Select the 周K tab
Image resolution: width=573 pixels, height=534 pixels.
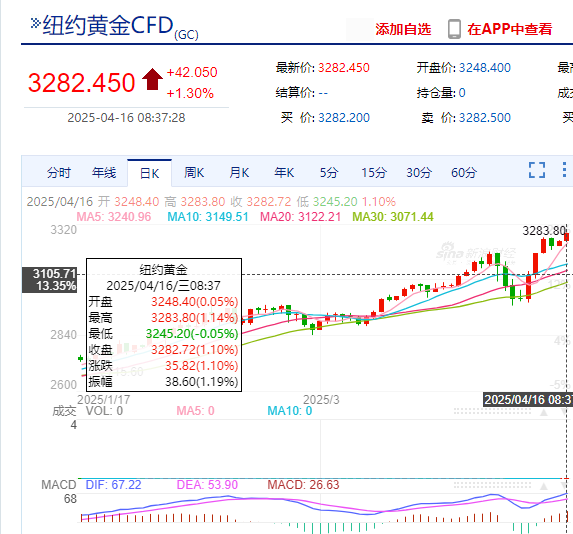point(194,173)
